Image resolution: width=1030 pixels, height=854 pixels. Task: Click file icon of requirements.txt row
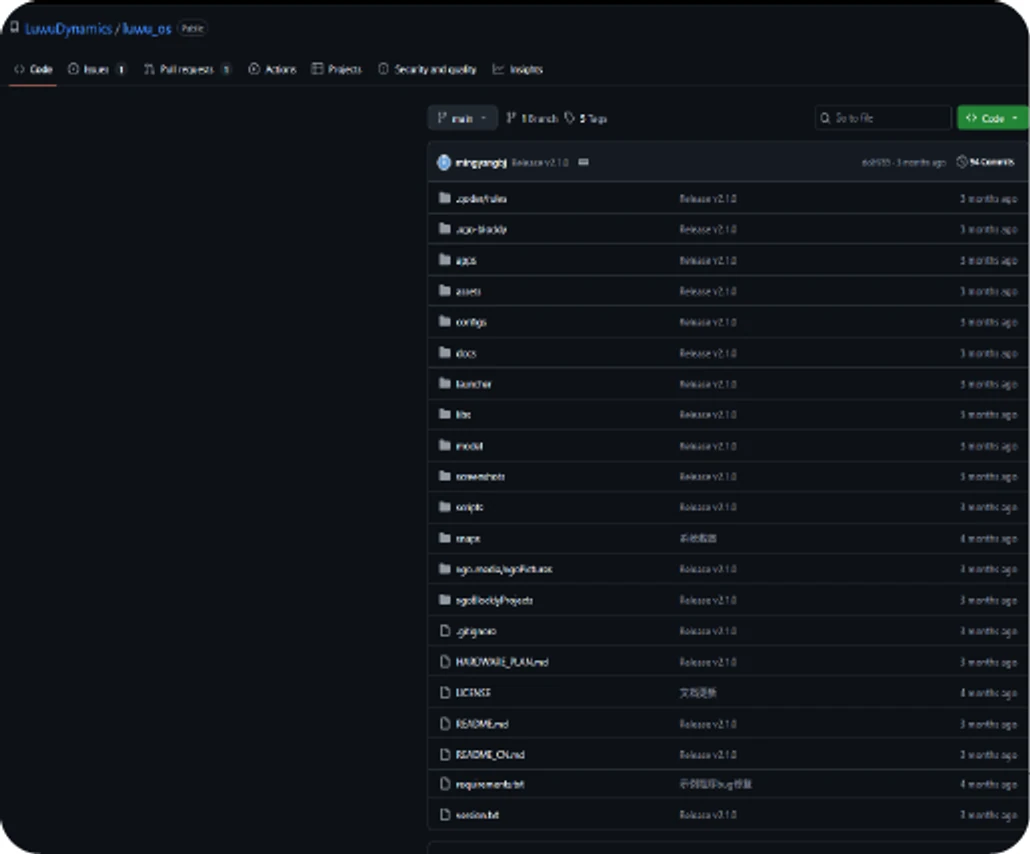[445, 784]
